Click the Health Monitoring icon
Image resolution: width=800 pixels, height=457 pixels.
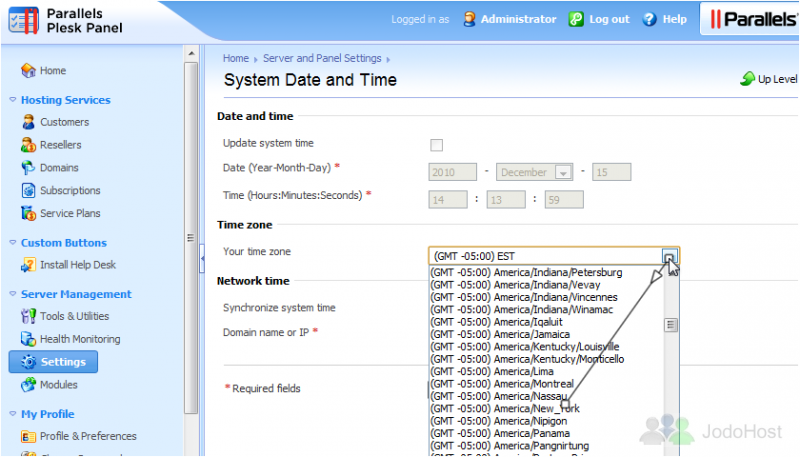[28, 339]
